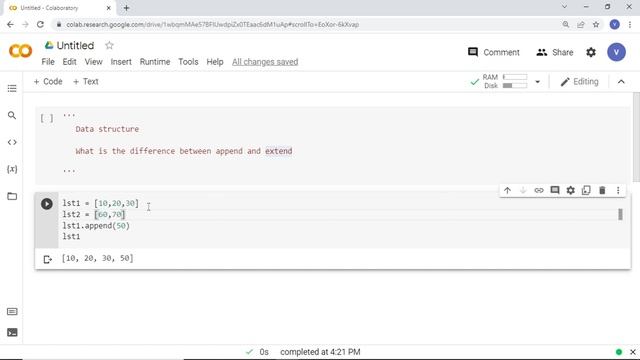The height and width of the screenshot is (360, 640).
Task: Delete the selected cell
Action: coord(602,191)
